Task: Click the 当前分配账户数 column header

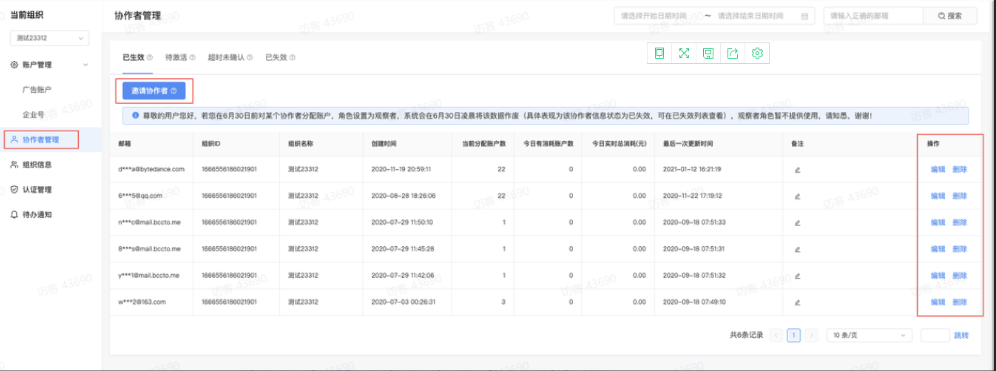Action: (484, 144)
